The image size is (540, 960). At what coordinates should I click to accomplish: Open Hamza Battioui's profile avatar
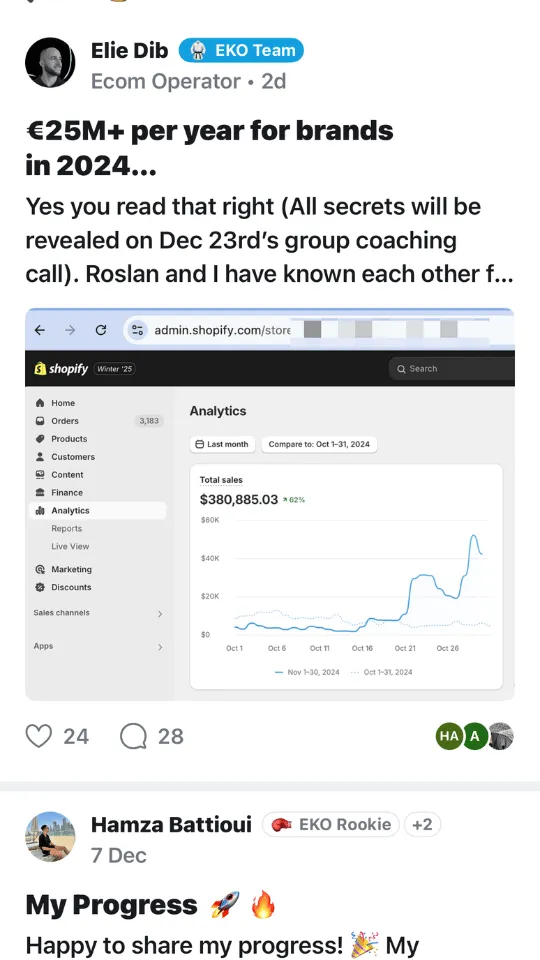coord(50,836)
